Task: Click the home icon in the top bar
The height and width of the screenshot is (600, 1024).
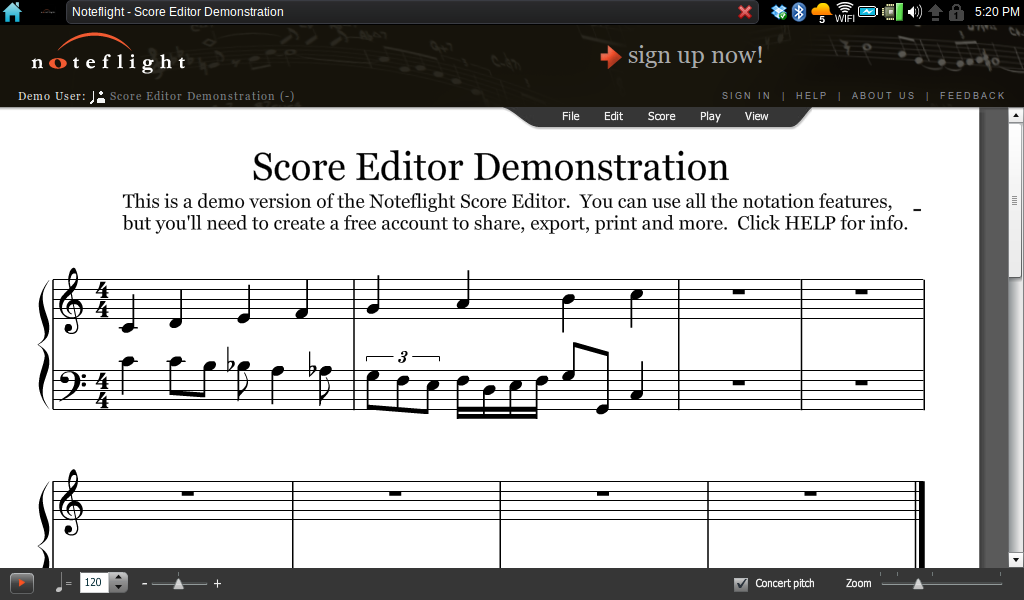Action: tap(12, 12)
